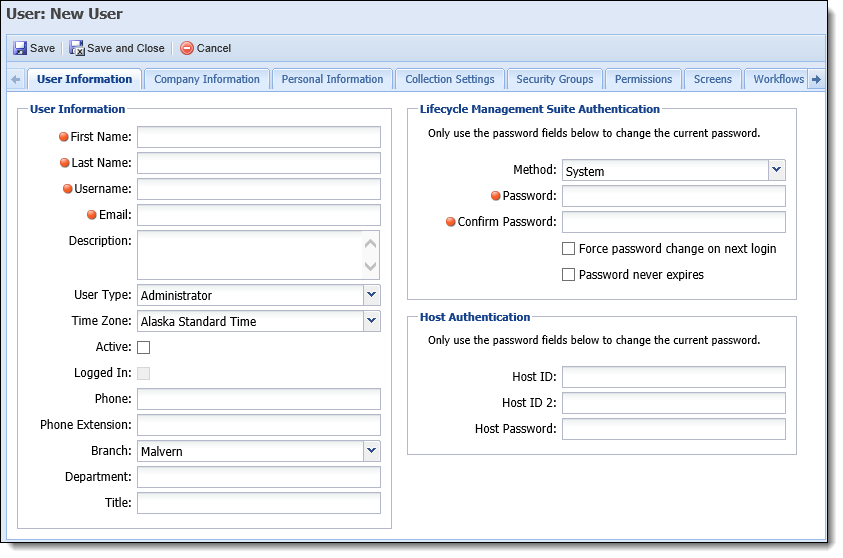This screenshot has height=558, width=843.
Task: Click Description scroll up arrow
Action: point(370,244)
